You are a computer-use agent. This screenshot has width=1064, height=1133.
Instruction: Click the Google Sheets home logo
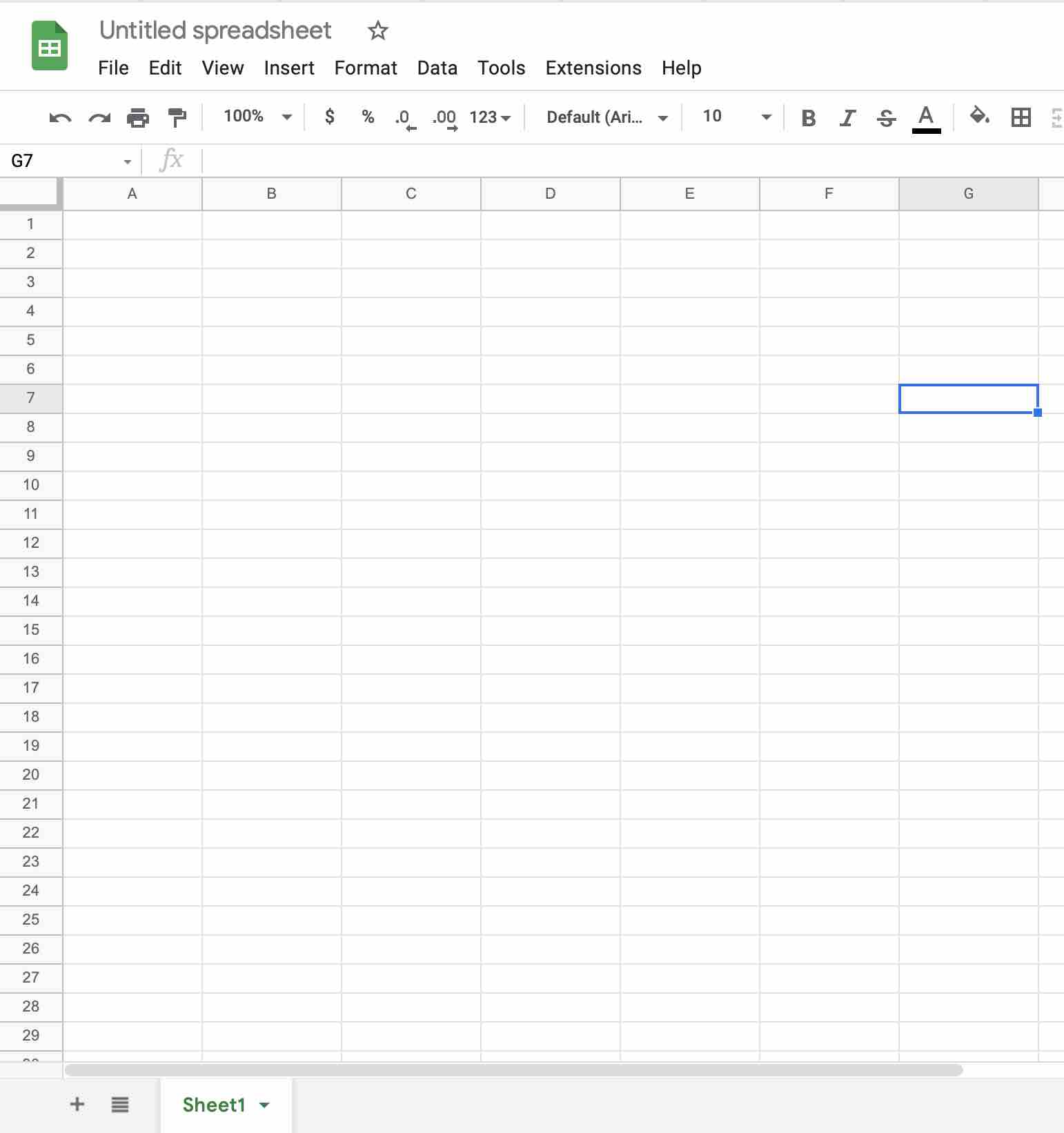[x=50, y=46]
